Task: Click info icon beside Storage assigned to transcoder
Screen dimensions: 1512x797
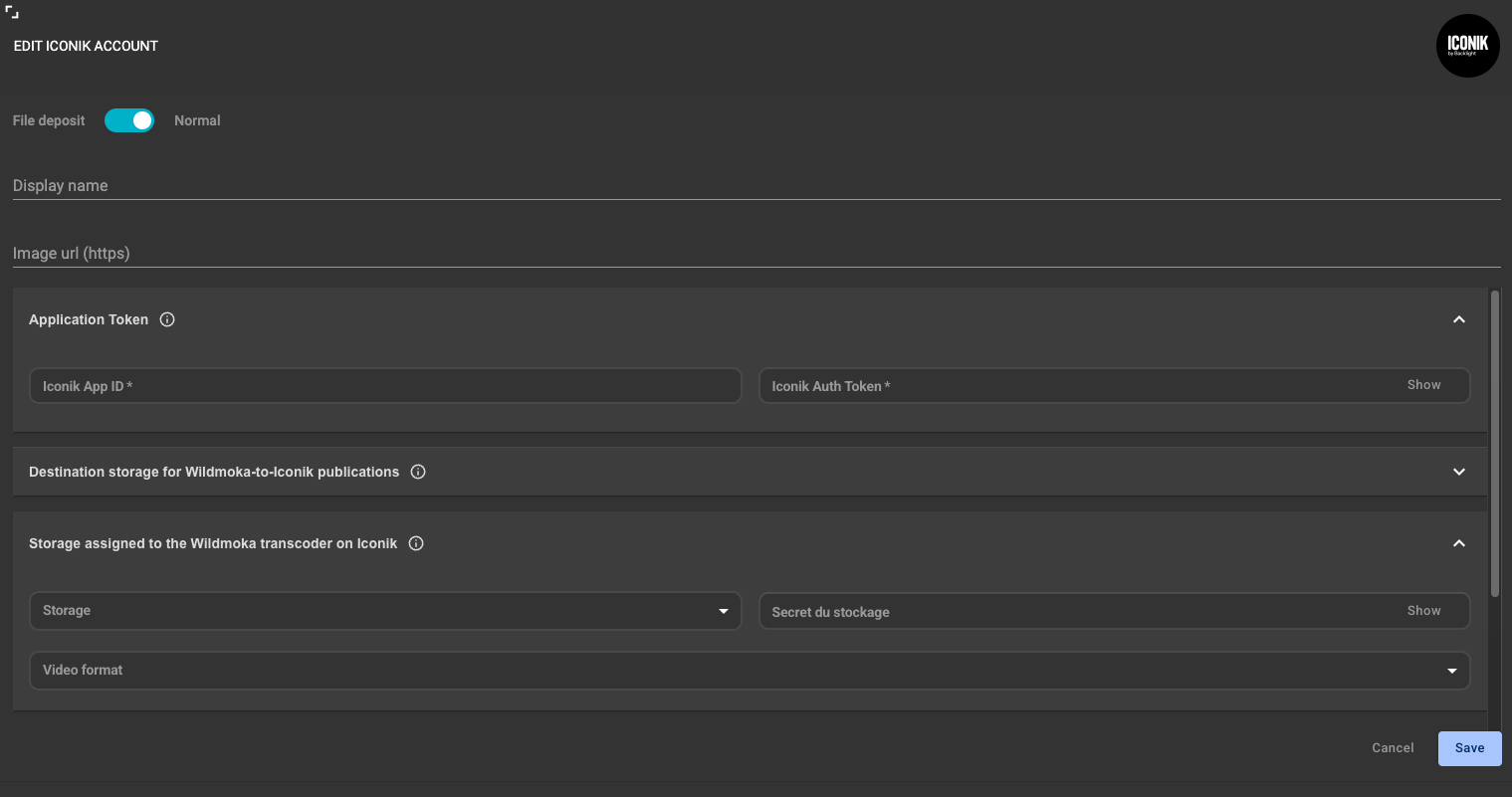Action: (x=416, y=543)
